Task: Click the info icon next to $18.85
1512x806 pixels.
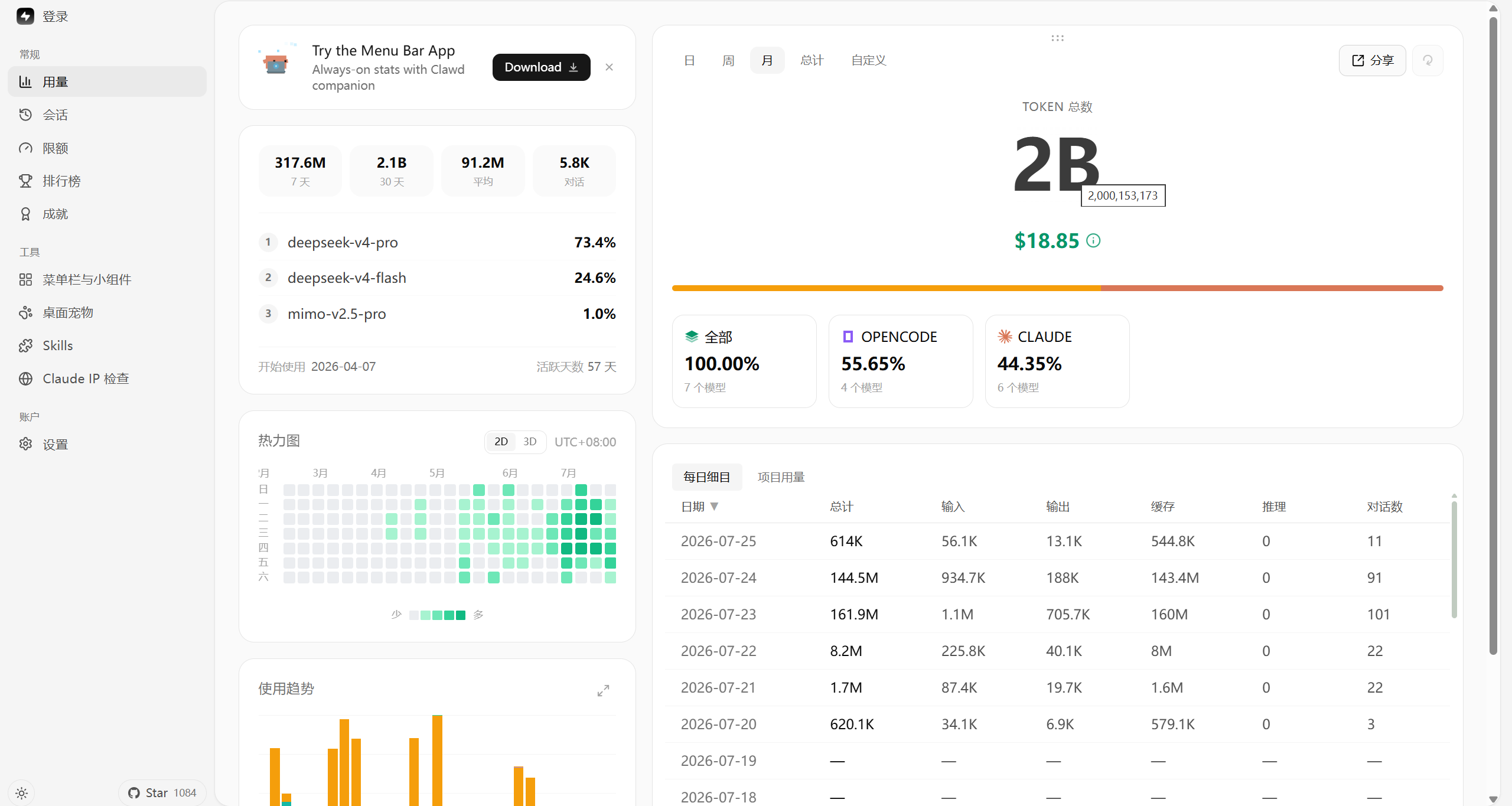Action: click(x=1093, y=241)
